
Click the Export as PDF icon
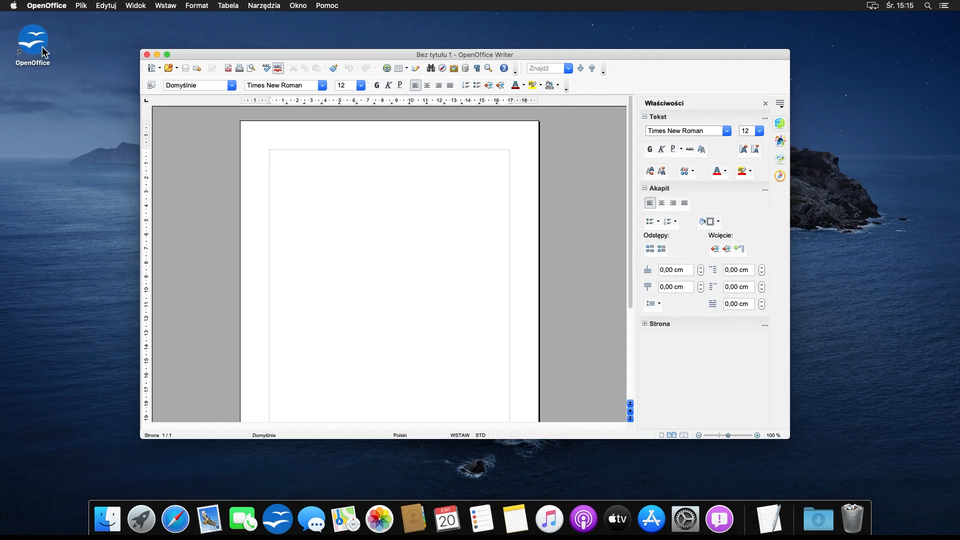[x=228, y=68]
